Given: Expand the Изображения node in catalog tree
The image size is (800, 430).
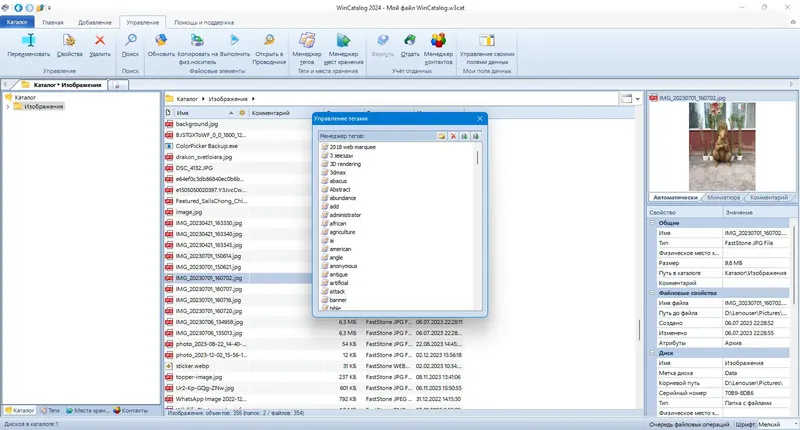Looking at the screenshot, I should pyautogui.click(x=8, y=107).
